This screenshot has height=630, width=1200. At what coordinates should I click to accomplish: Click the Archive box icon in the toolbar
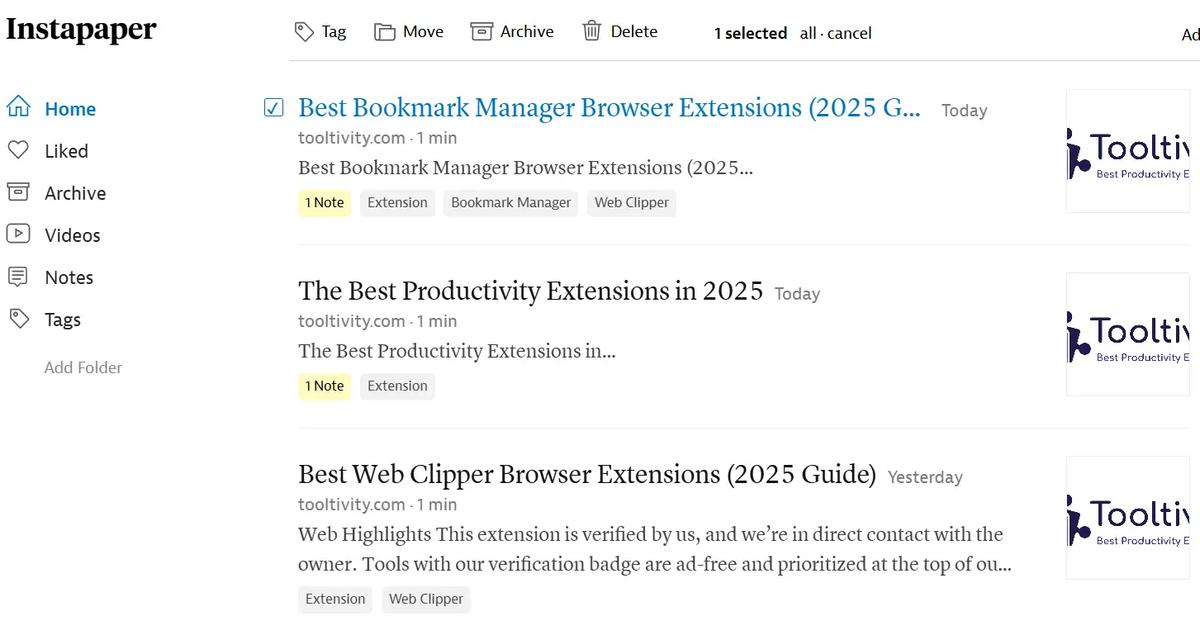pos(481,32)
